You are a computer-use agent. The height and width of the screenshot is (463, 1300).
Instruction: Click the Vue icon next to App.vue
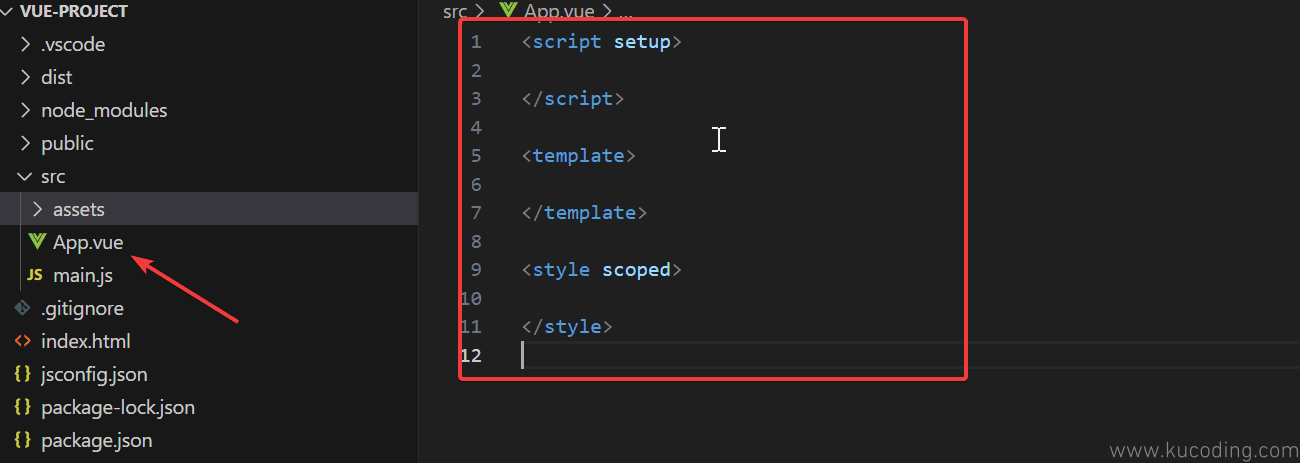(37, 242)
